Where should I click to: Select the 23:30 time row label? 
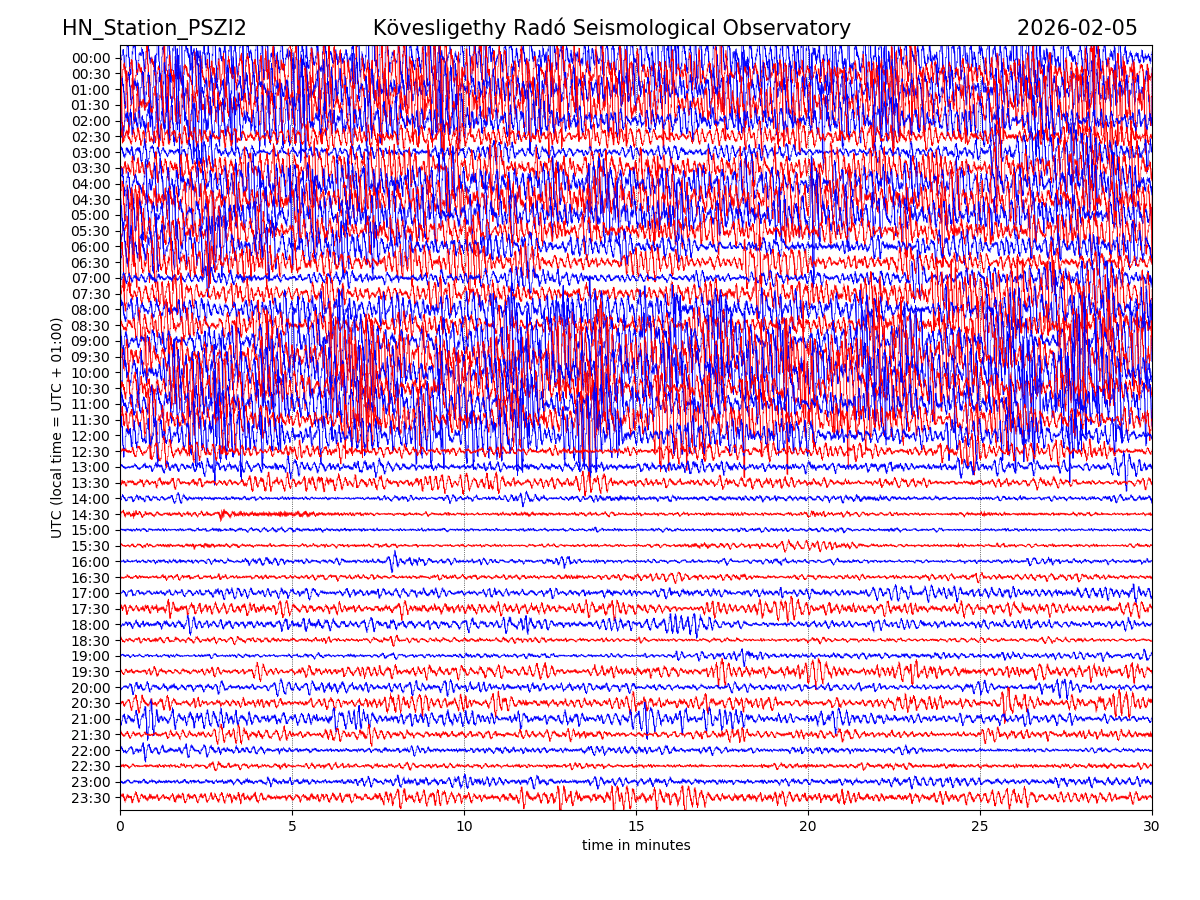[x=90, y=798]
